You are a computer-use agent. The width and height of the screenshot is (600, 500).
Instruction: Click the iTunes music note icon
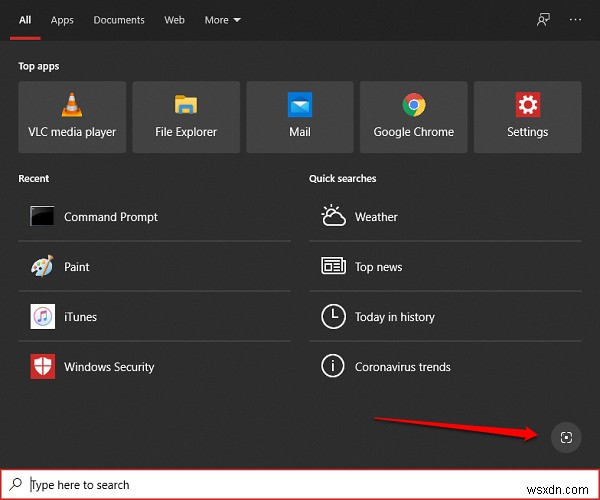[x=42, y=316]
